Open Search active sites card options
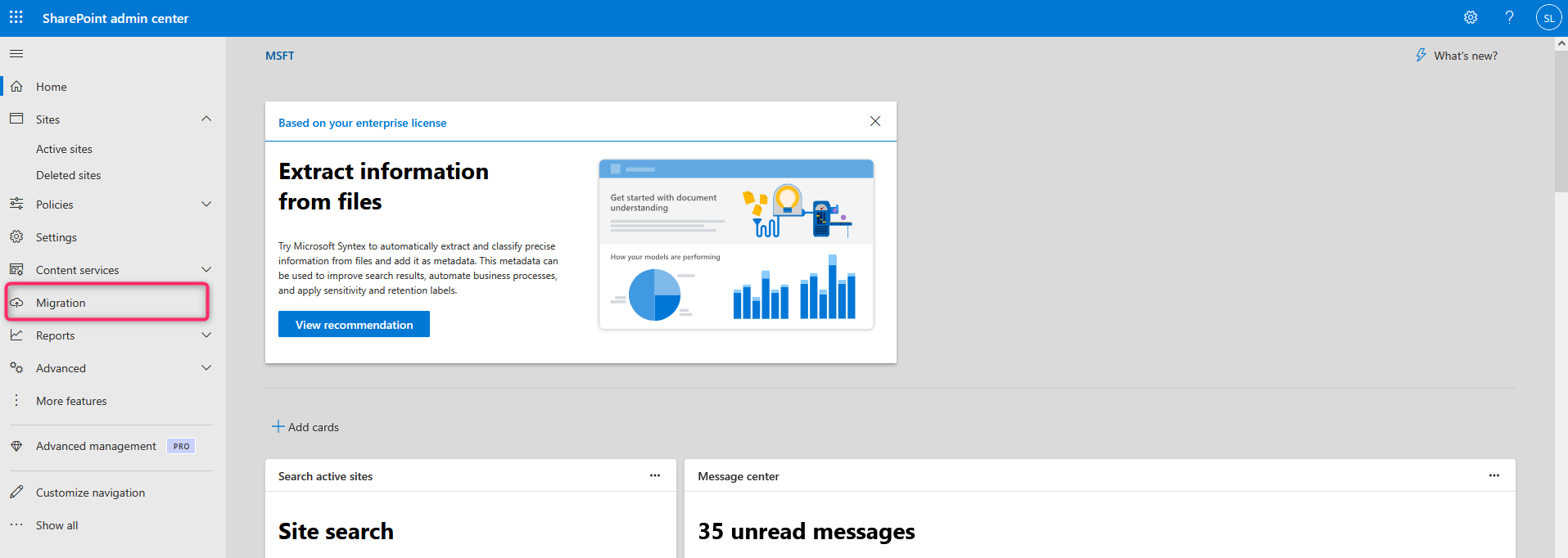 655,475
